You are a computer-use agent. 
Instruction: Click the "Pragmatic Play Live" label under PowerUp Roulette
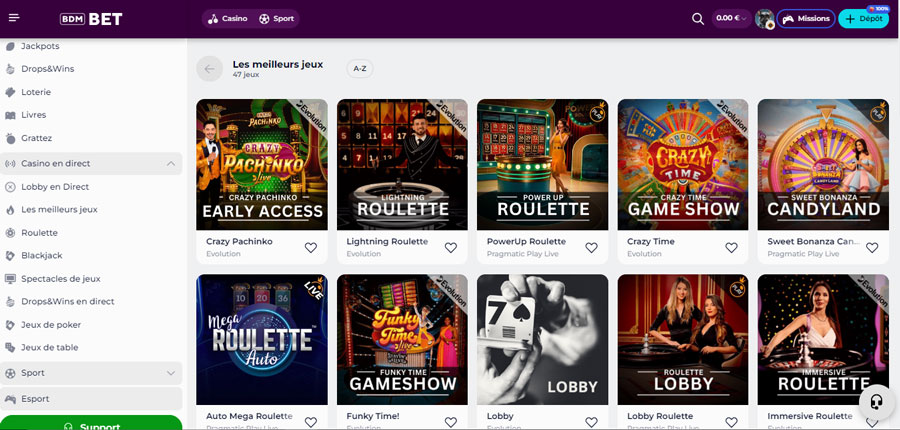pyautogui.click(x=522, y=254)
